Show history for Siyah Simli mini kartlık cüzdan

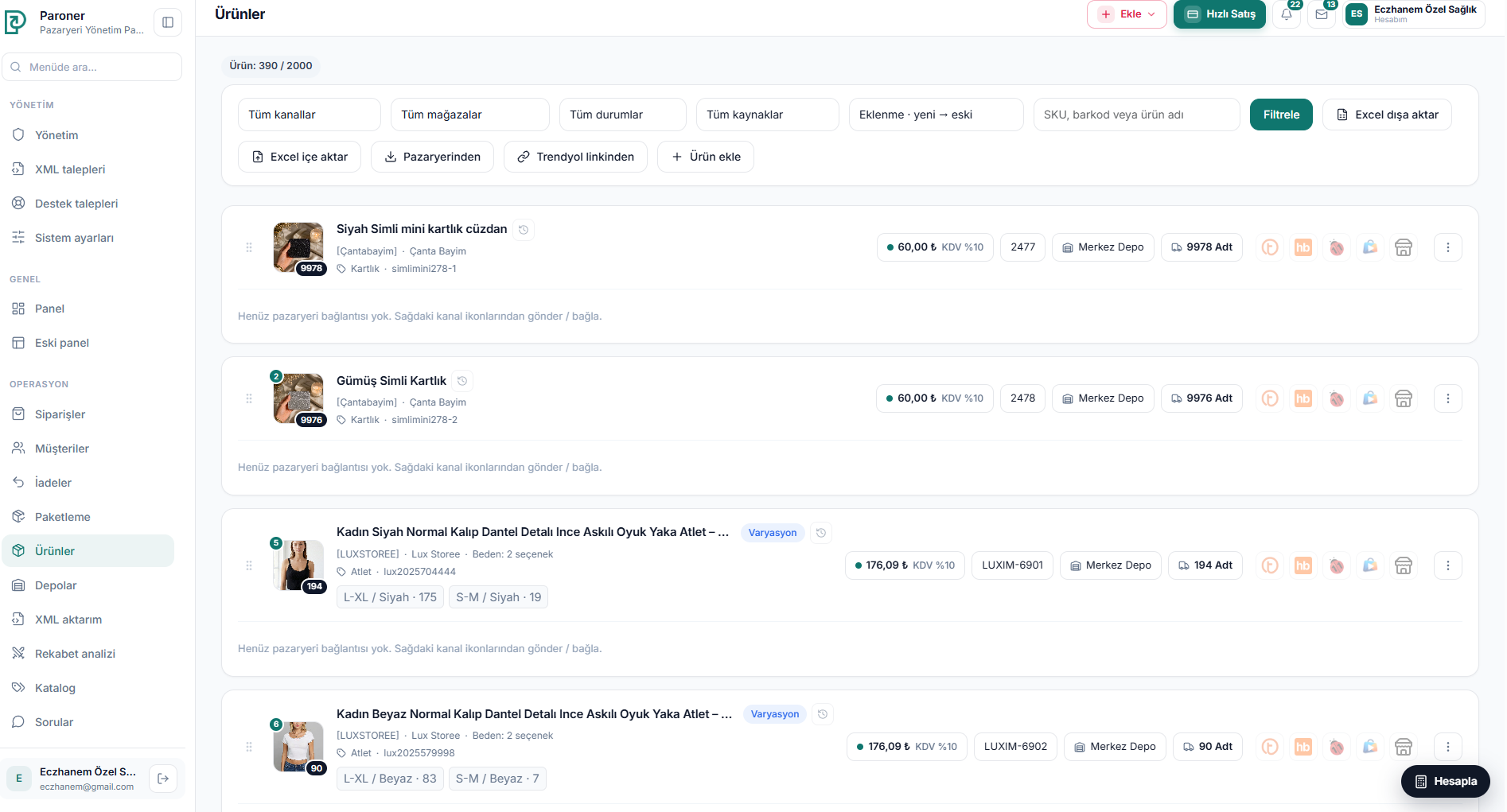click(x=524, y=230)
